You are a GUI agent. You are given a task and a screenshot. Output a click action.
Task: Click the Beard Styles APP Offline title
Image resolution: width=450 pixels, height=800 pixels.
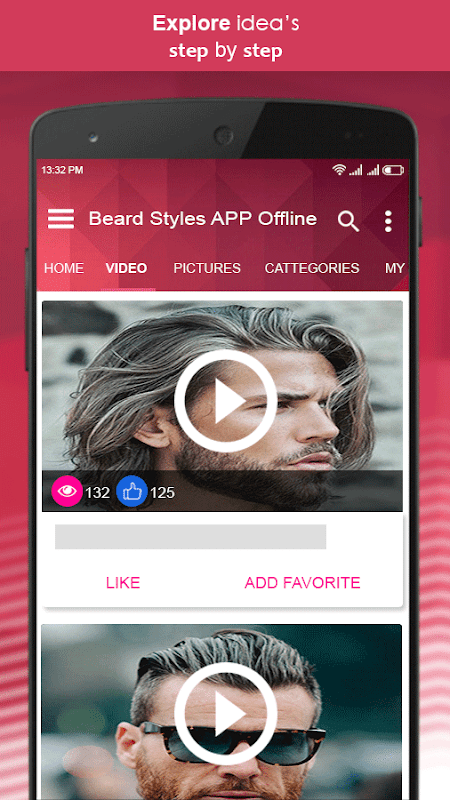coord(203,219)
